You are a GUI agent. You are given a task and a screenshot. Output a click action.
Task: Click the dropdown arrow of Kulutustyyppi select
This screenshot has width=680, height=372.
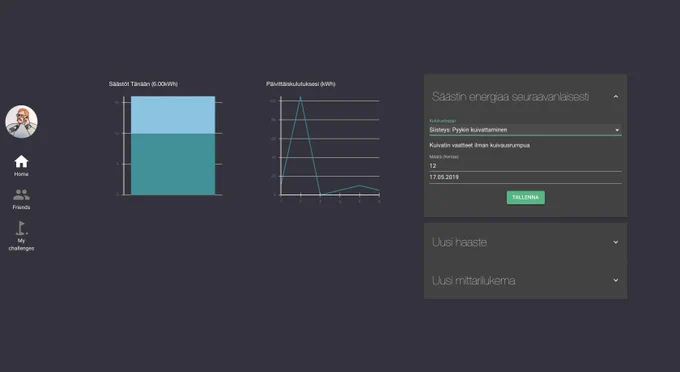point(617,130)
